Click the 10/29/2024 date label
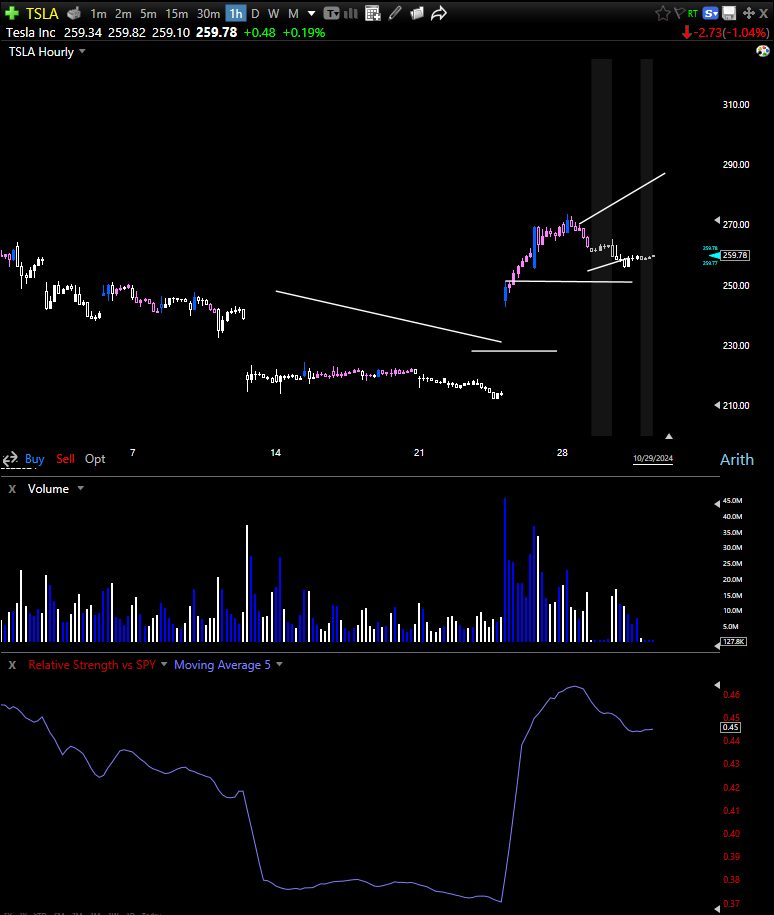 tap(653, 458)
